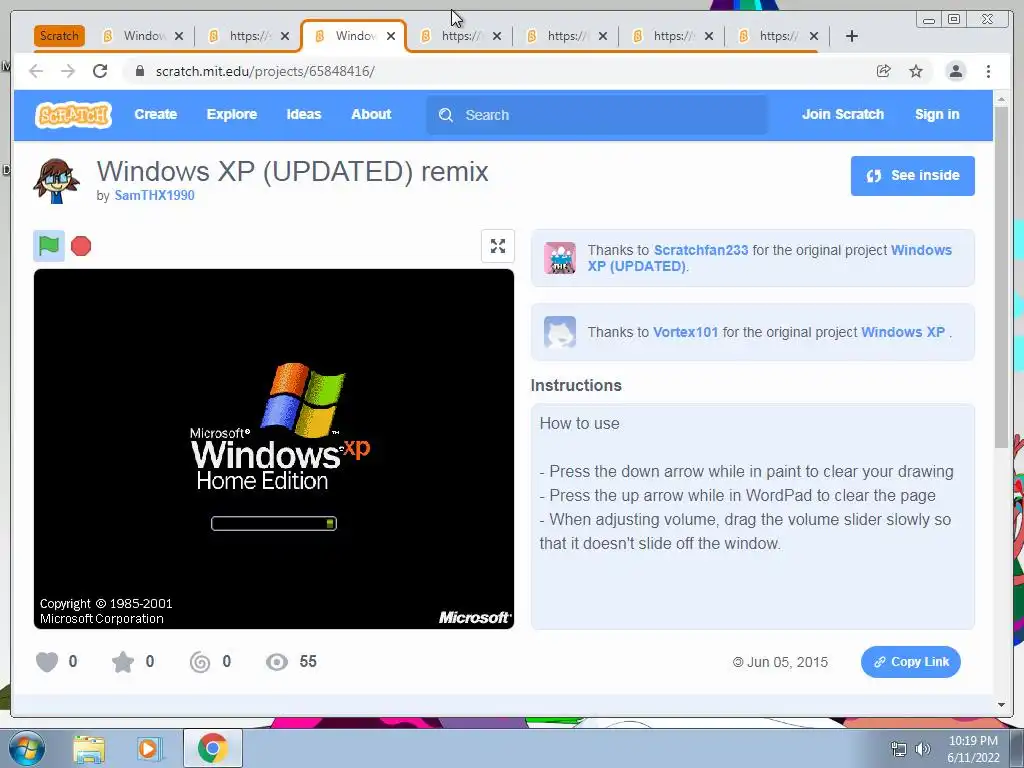1024x768 pixels.
Task: Click SamTHX1990's avatar next to the title
Action: tap(56, 181)
